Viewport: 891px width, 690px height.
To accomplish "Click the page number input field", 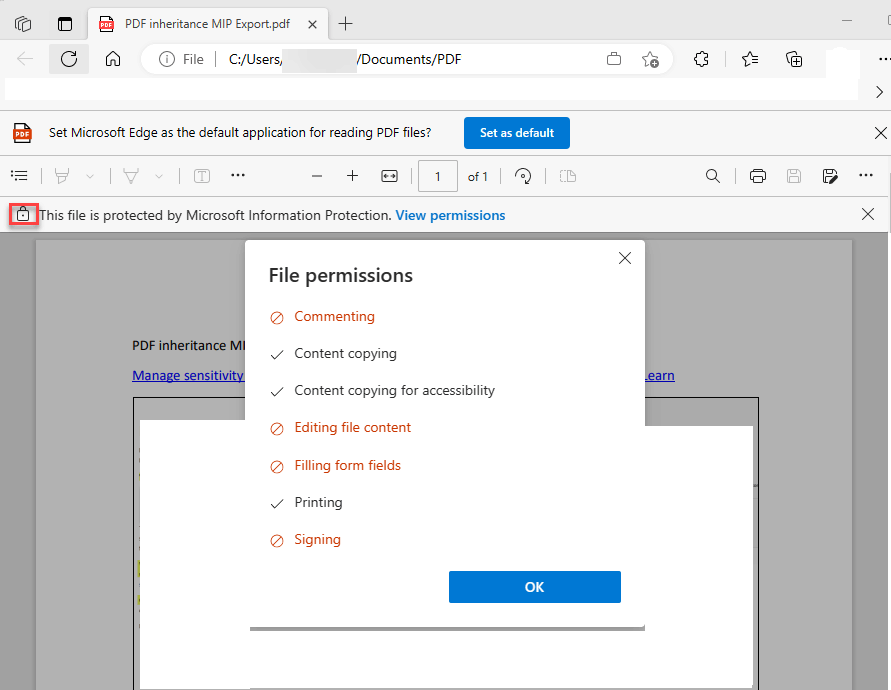I will [437, 175].
